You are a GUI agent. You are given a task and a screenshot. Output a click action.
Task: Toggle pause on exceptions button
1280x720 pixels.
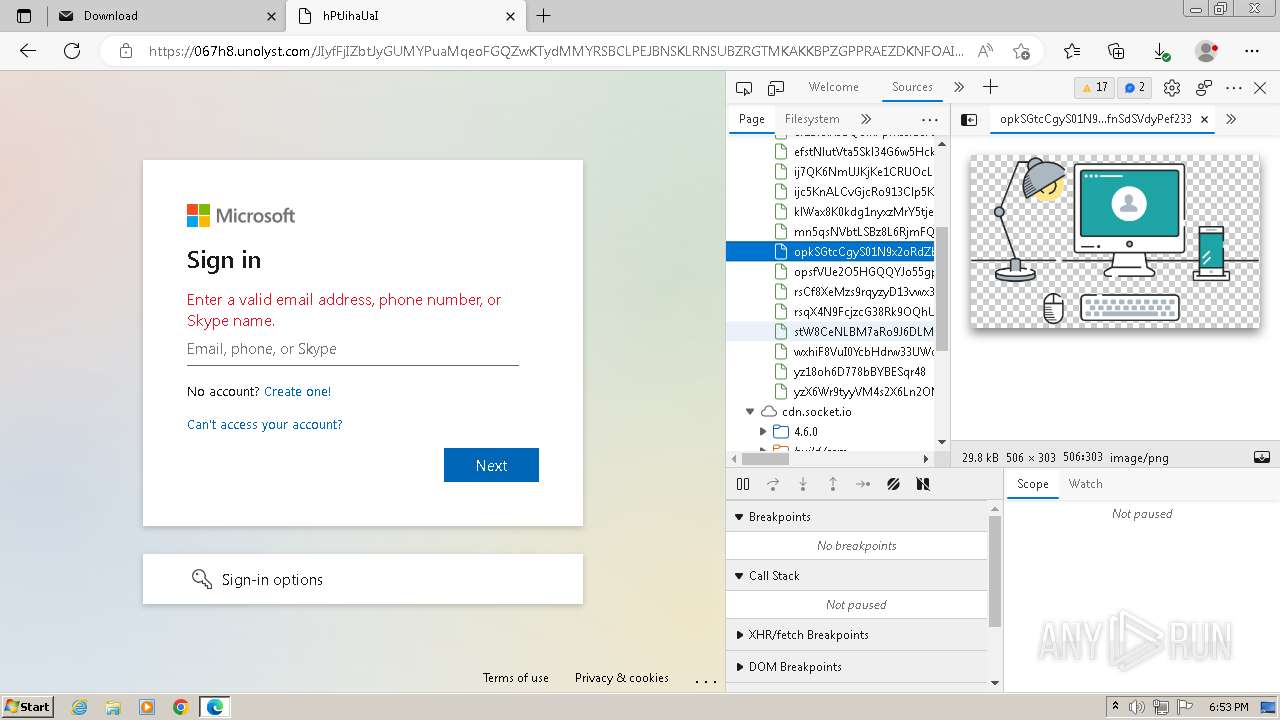click(x=923, y=484)
